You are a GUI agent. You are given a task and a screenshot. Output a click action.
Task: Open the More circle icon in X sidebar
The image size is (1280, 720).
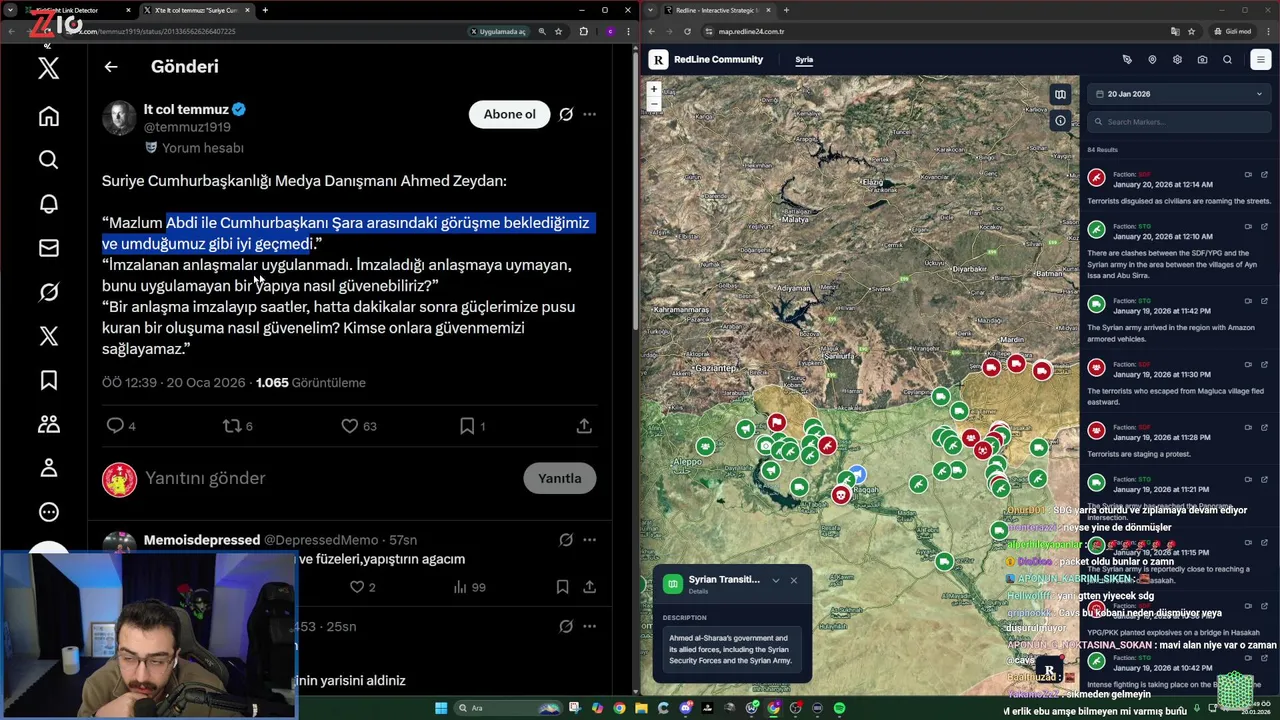[x=48, y=512]
